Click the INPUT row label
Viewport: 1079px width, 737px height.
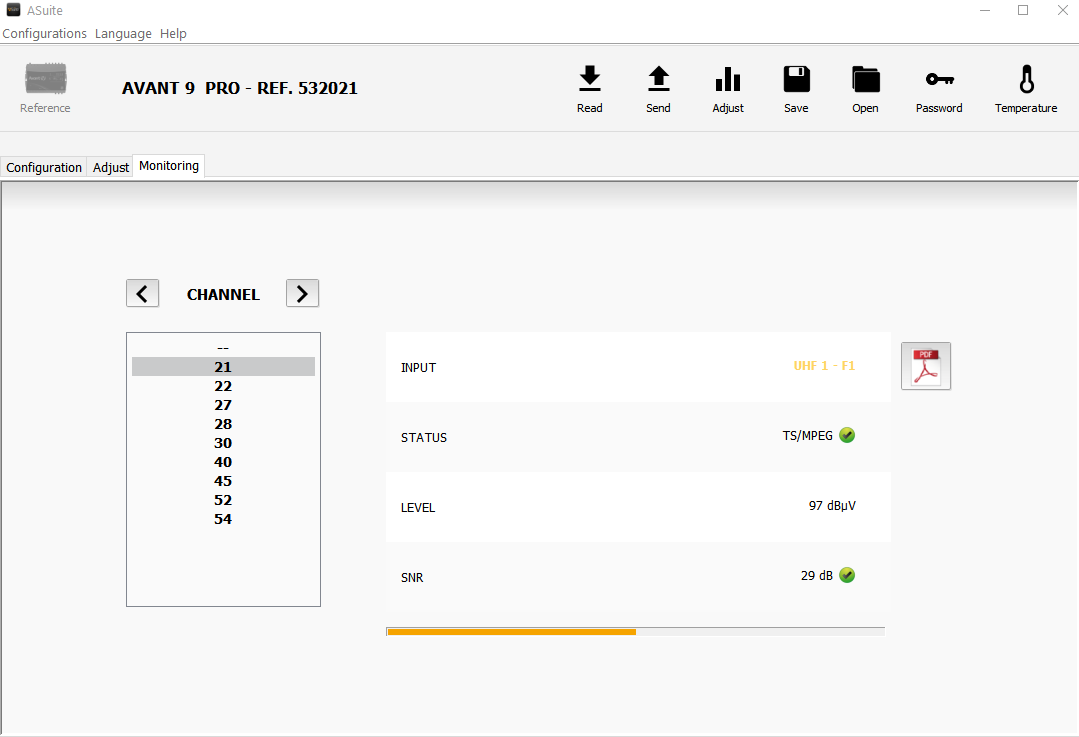click(418, 367)
